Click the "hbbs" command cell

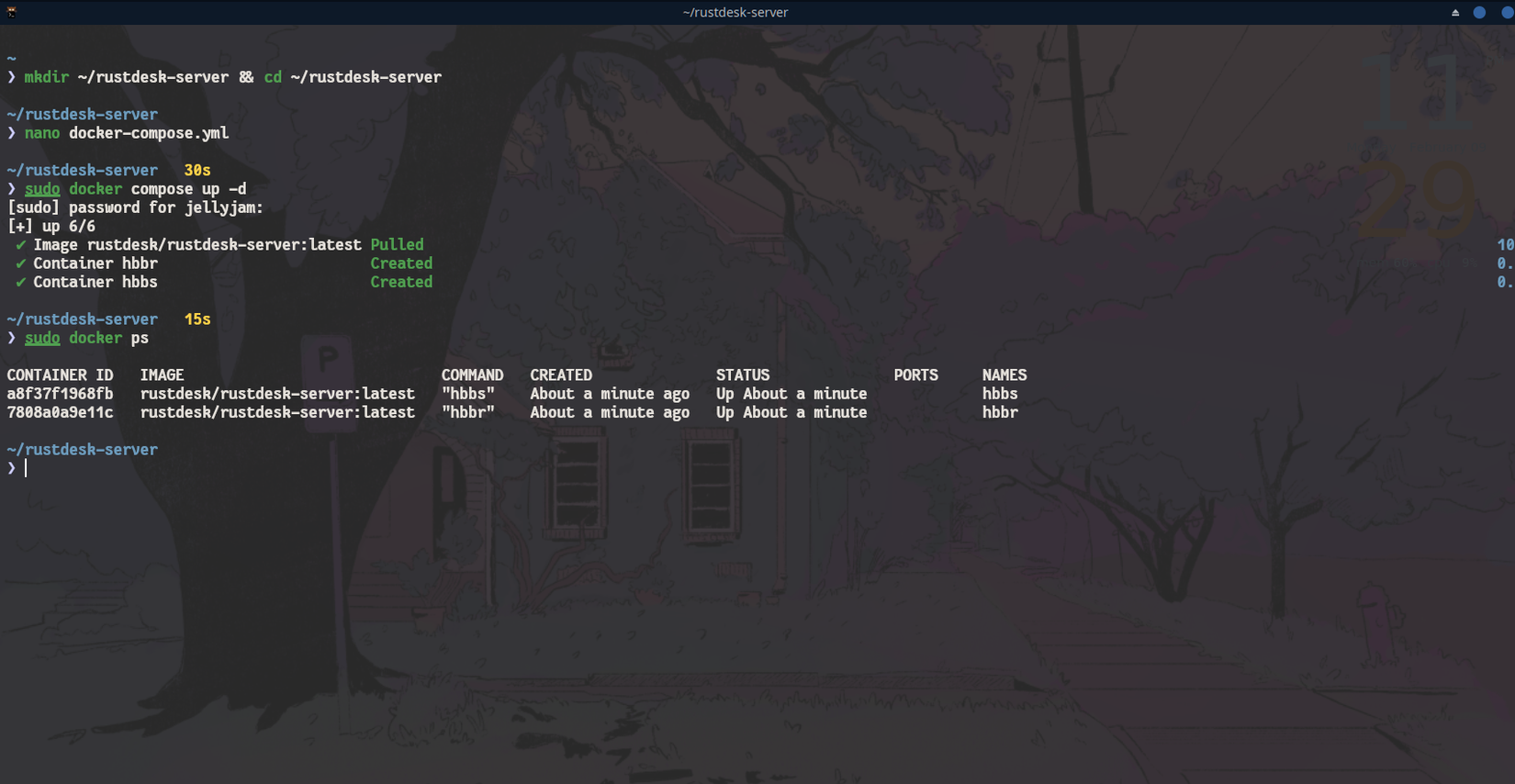pyautogui.click(x=468, y=394)
